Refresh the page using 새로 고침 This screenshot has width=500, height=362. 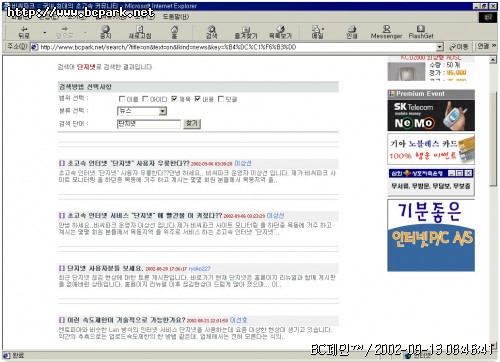pyautogui.click(x=140, y=32)
